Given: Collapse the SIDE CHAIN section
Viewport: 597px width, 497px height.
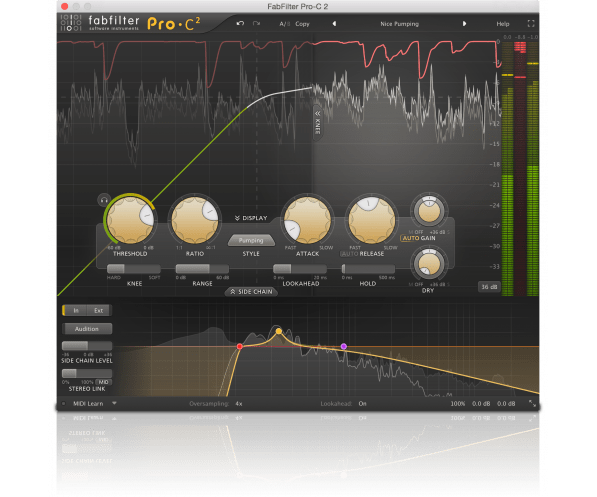Looking at the screenshot, I should pyautogui.click(x=252, y=292).
